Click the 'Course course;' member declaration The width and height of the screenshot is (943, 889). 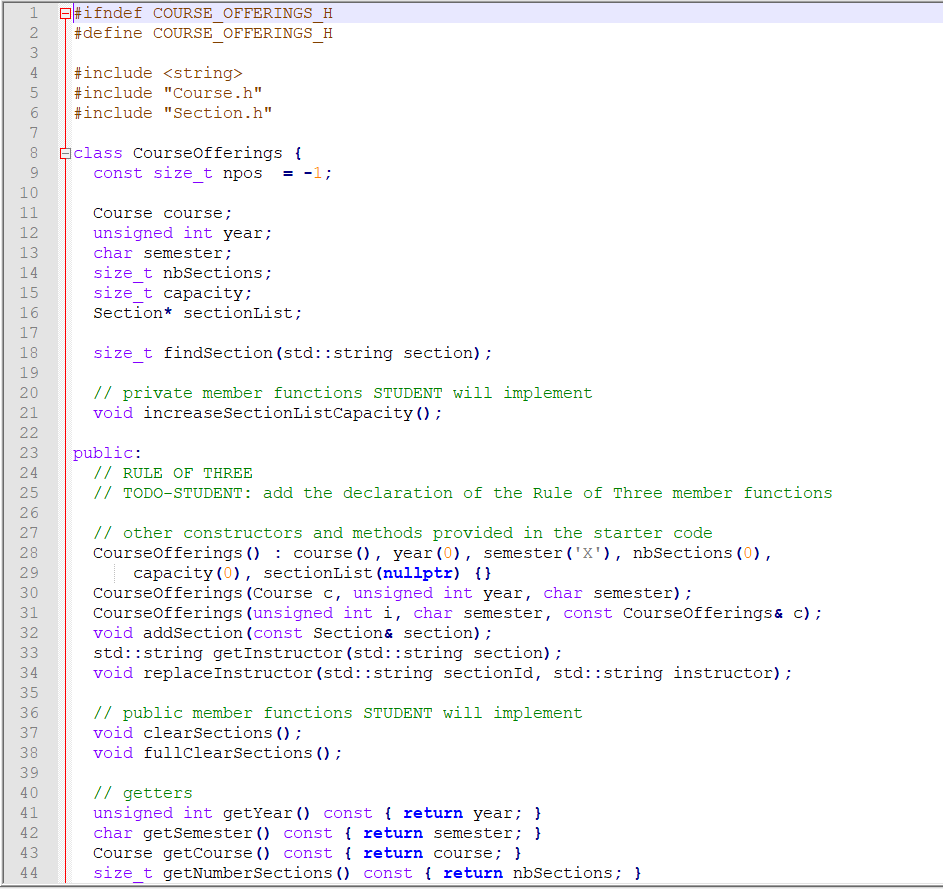pyautogui.click(x=162, y=214)
